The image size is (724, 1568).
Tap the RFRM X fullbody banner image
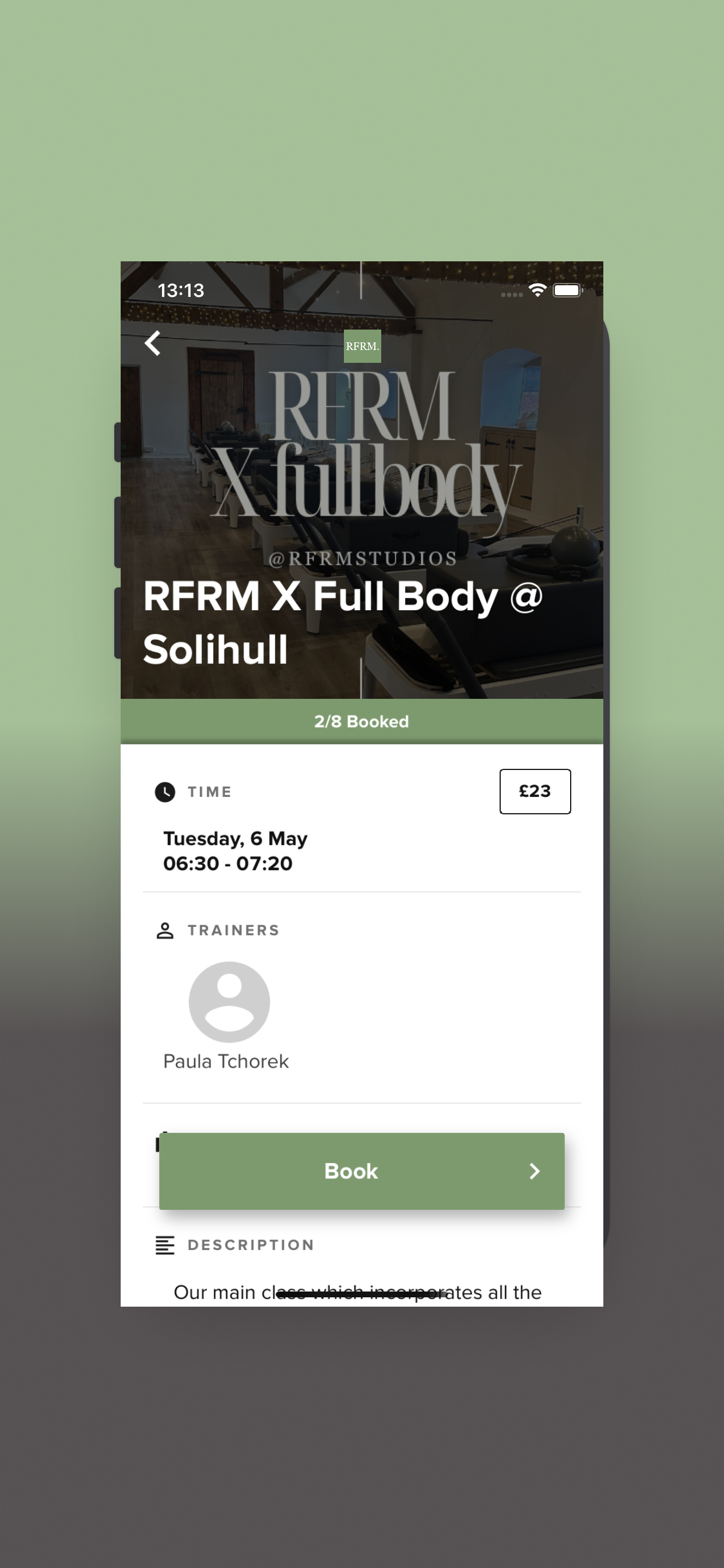pyautogui.click(x=362, y=480)
